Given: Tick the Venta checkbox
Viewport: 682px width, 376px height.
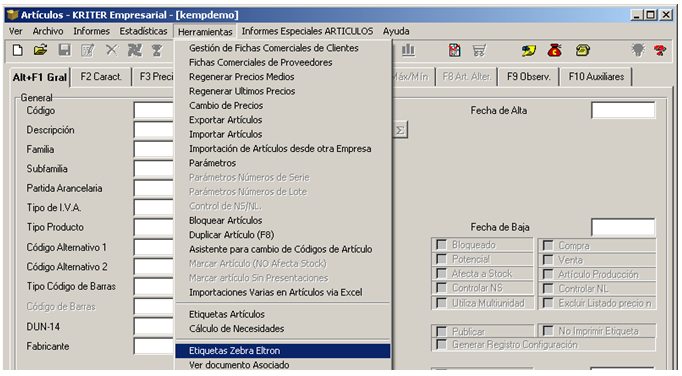Looking at the screenshot, I should tap(548, 260).
